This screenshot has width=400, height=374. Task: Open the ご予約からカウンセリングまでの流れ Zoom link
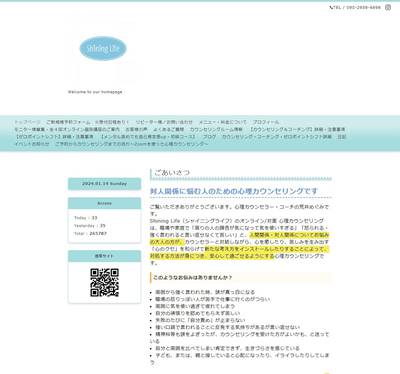coord(132,144)
